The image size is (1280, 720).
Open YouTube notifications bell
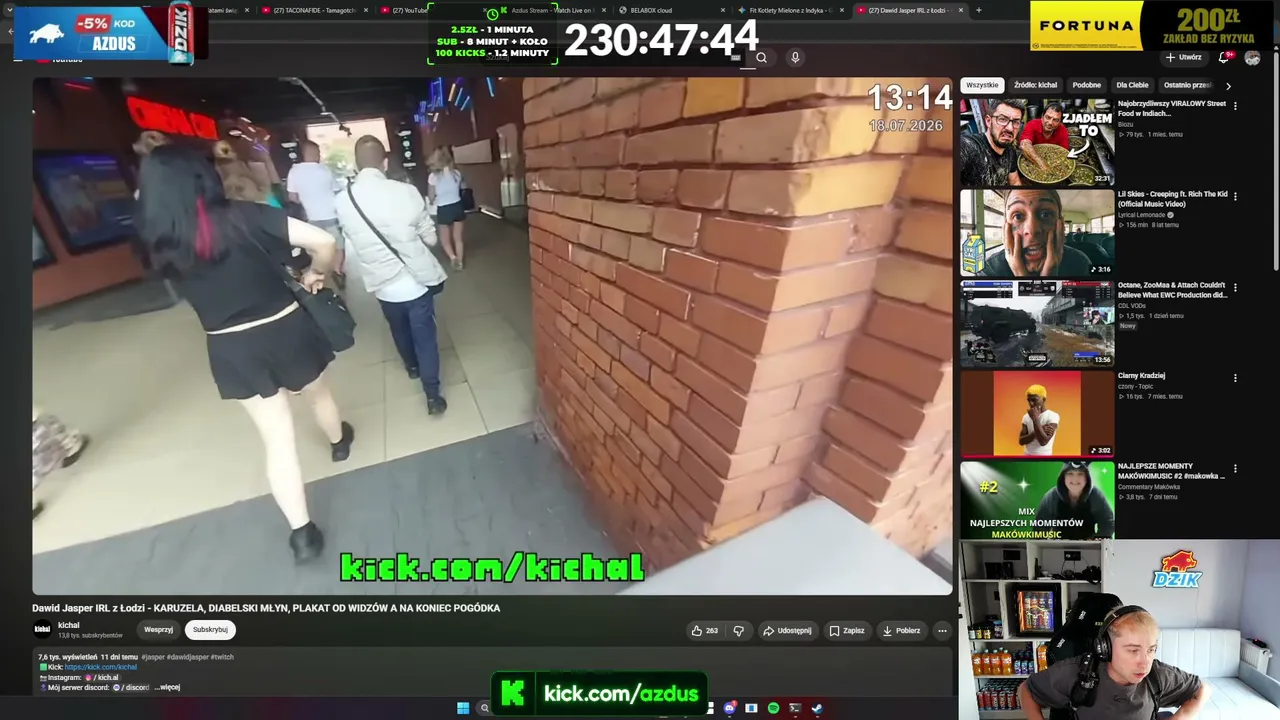pyautogui.click(x=1224, y=58)
